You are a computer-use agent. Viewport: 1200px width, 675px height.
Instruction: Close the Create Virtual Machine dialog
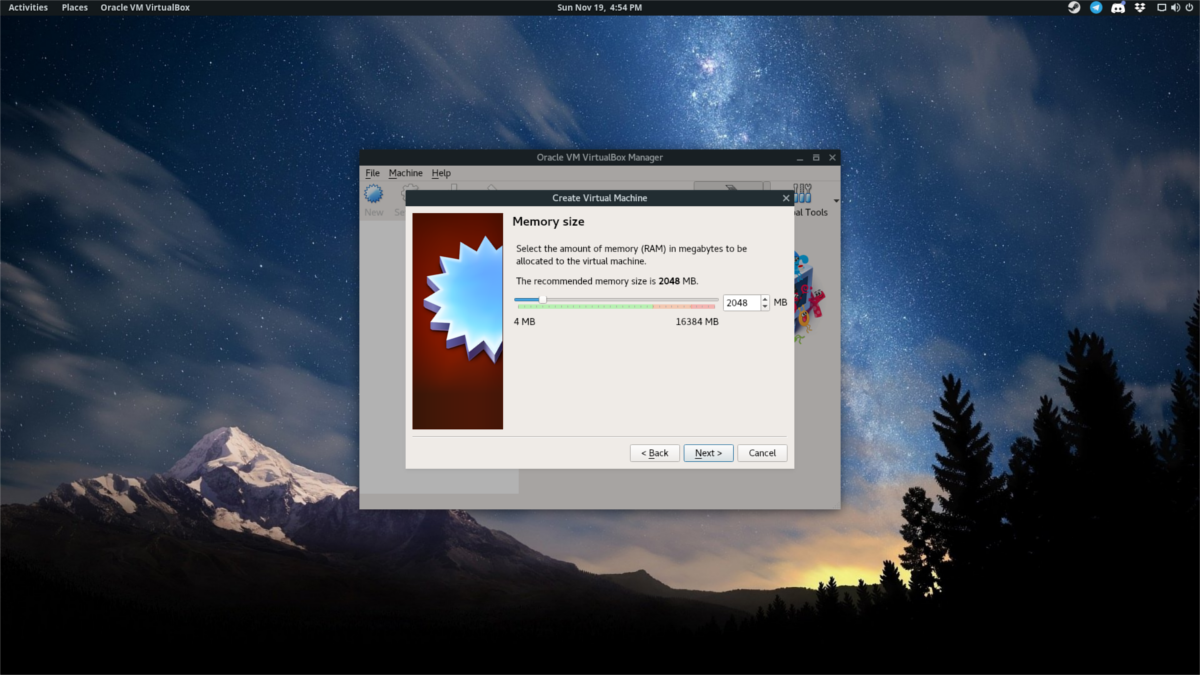pos(786,198)
